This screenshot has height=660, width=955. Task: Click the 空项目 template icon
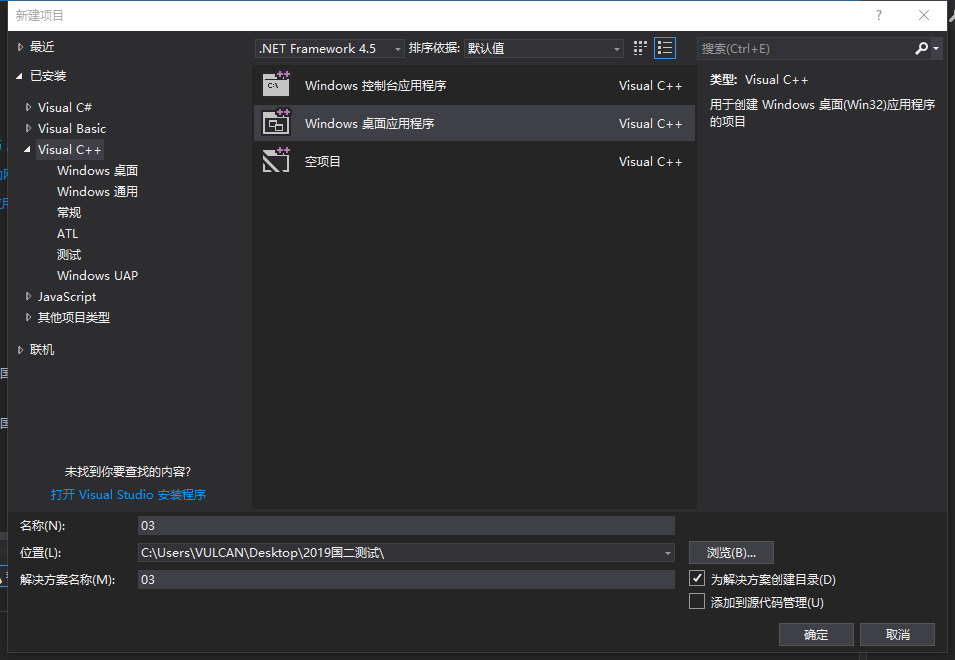click(x=276, y=161)
